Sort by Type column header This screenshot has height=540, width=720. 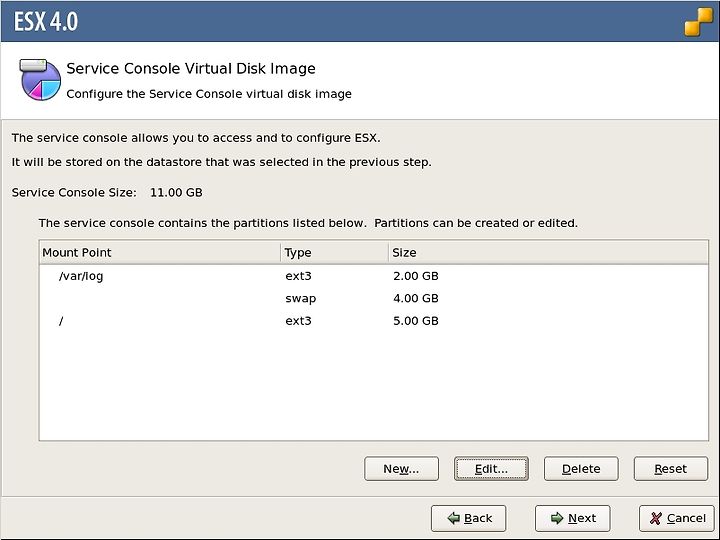pos(334,253)
